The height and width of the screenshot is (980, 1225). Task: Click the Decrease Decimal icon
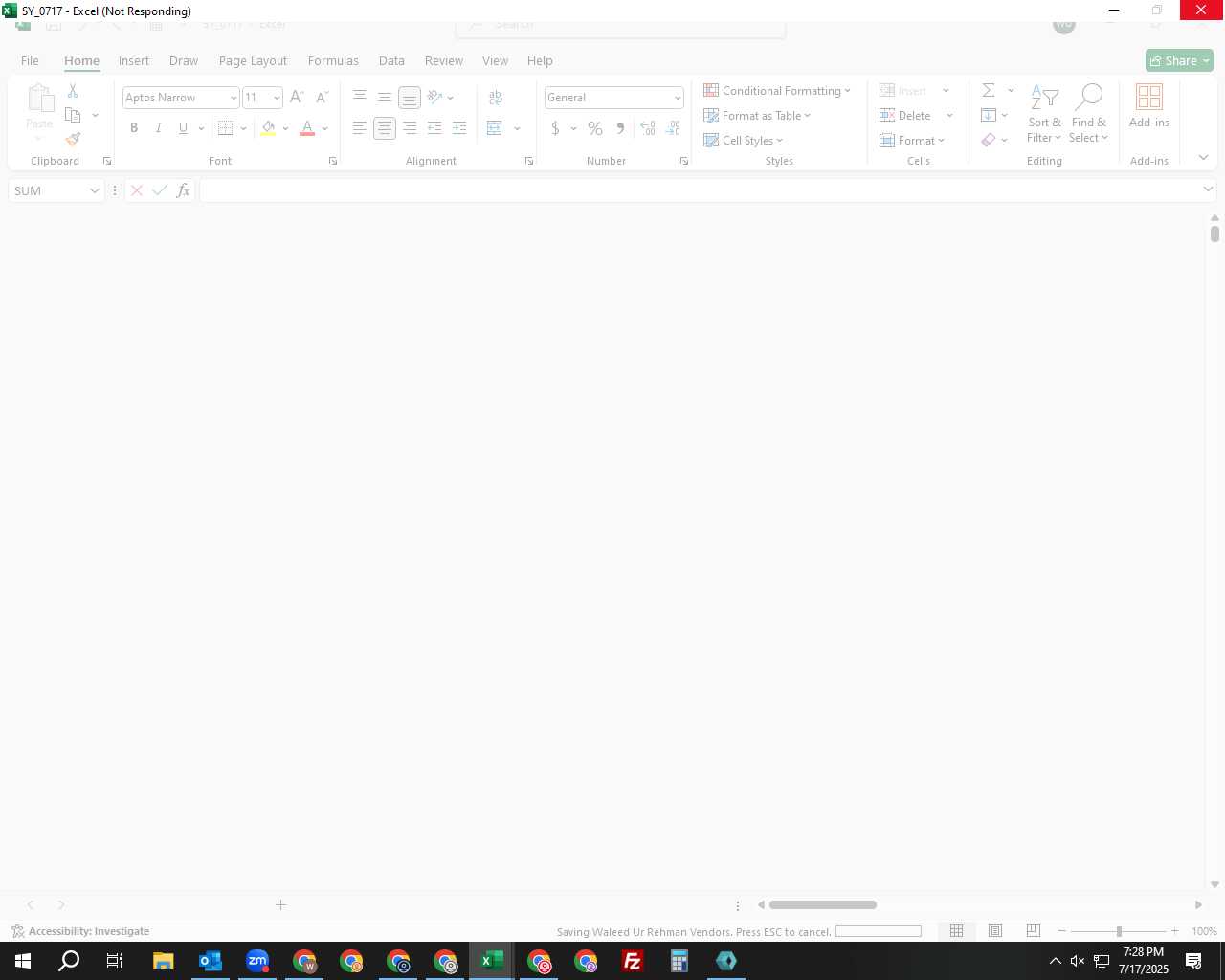point(673,128)
